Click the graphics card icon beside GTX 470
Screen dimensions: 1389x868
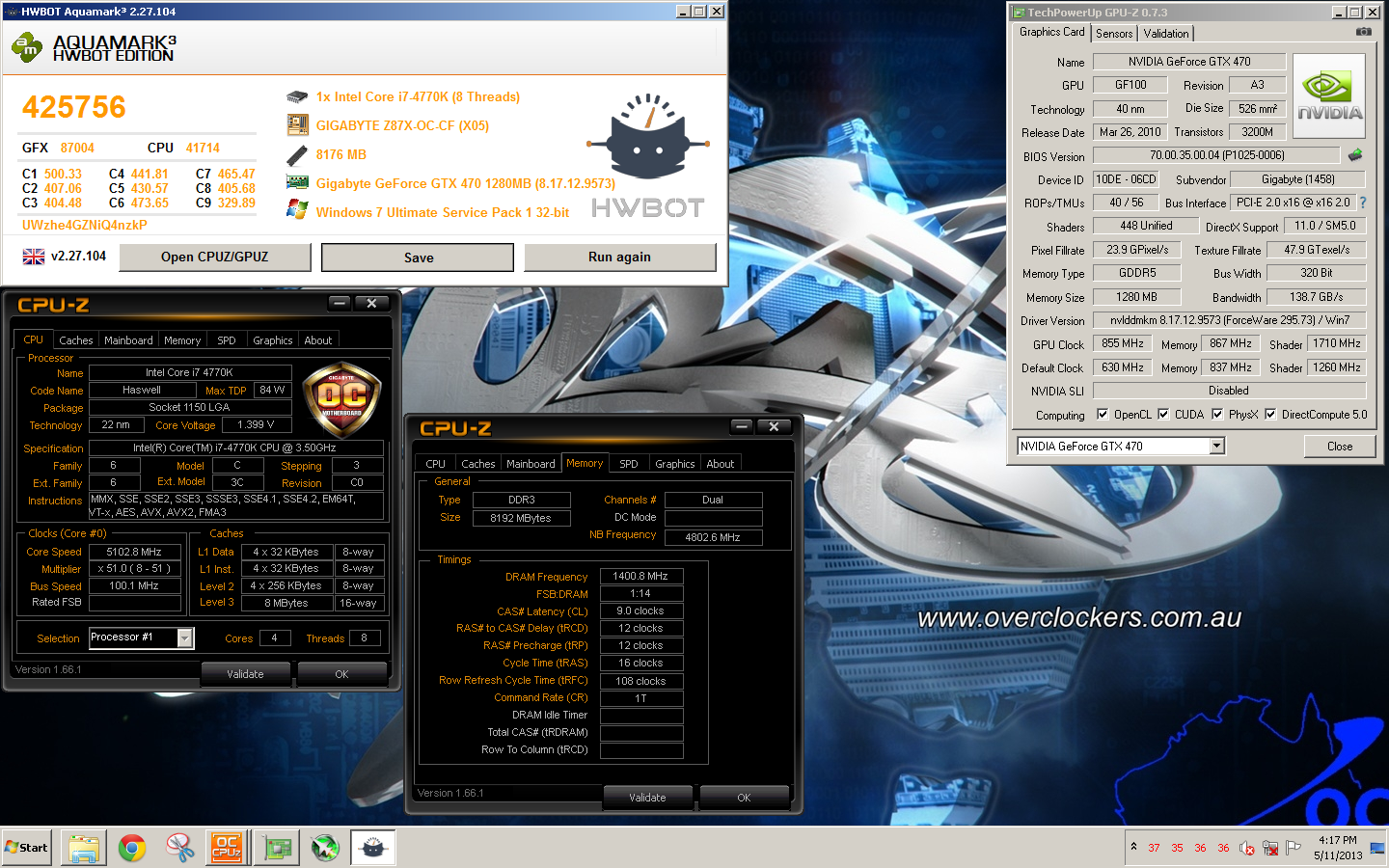297,182
